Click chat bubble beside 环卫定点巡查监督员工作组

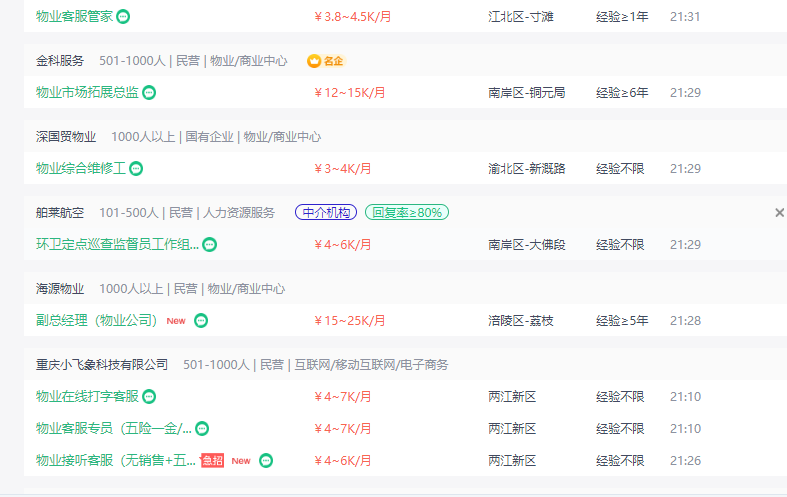tap(209, 244)
